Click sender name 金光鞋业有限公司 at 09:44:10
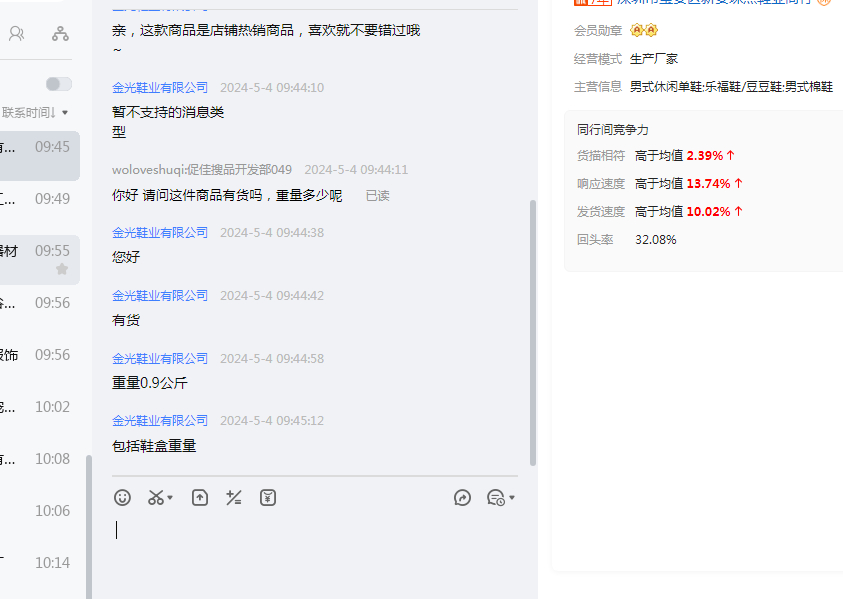 click(x=160, y=88)
